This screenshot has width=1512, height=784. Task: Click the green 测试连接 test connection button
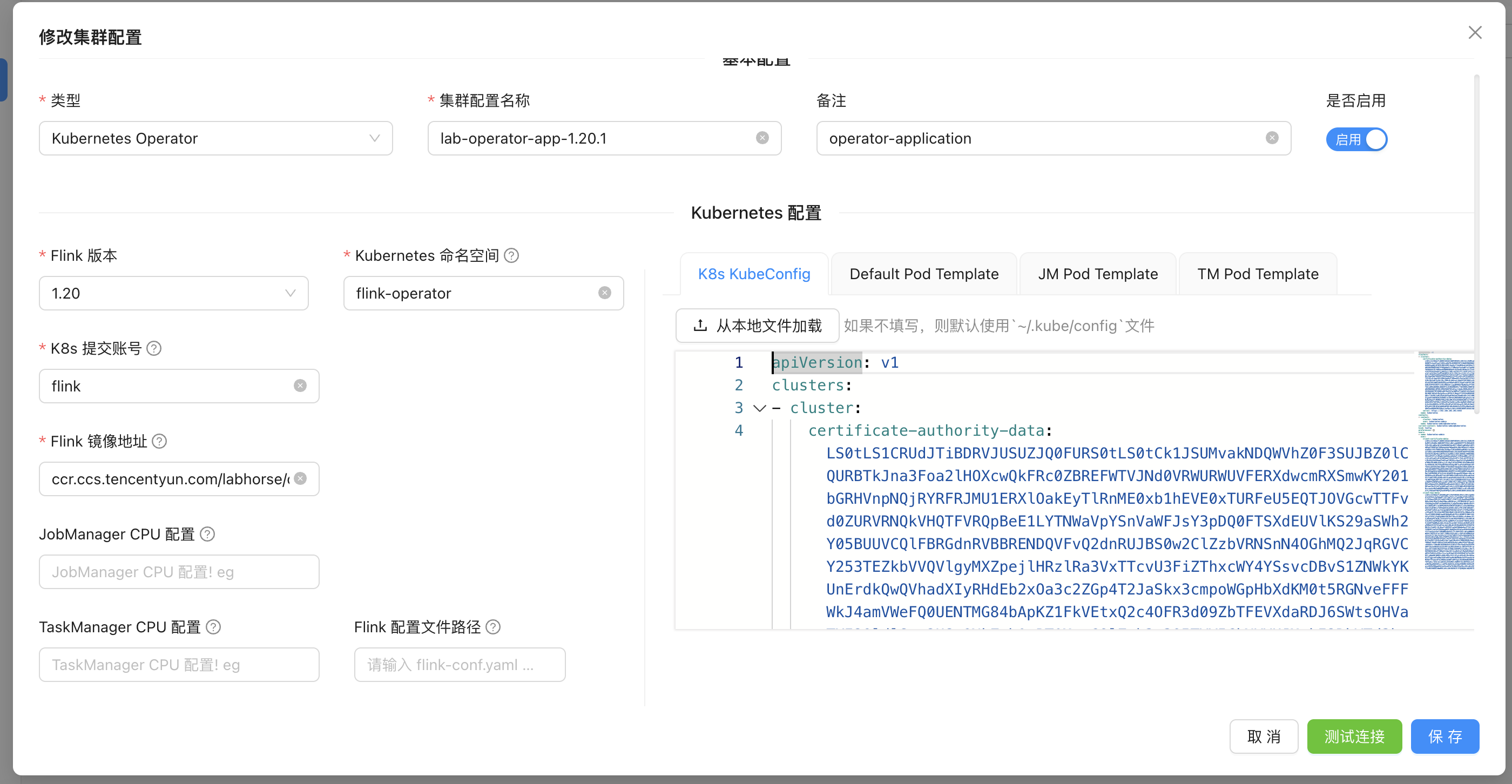1354,736
